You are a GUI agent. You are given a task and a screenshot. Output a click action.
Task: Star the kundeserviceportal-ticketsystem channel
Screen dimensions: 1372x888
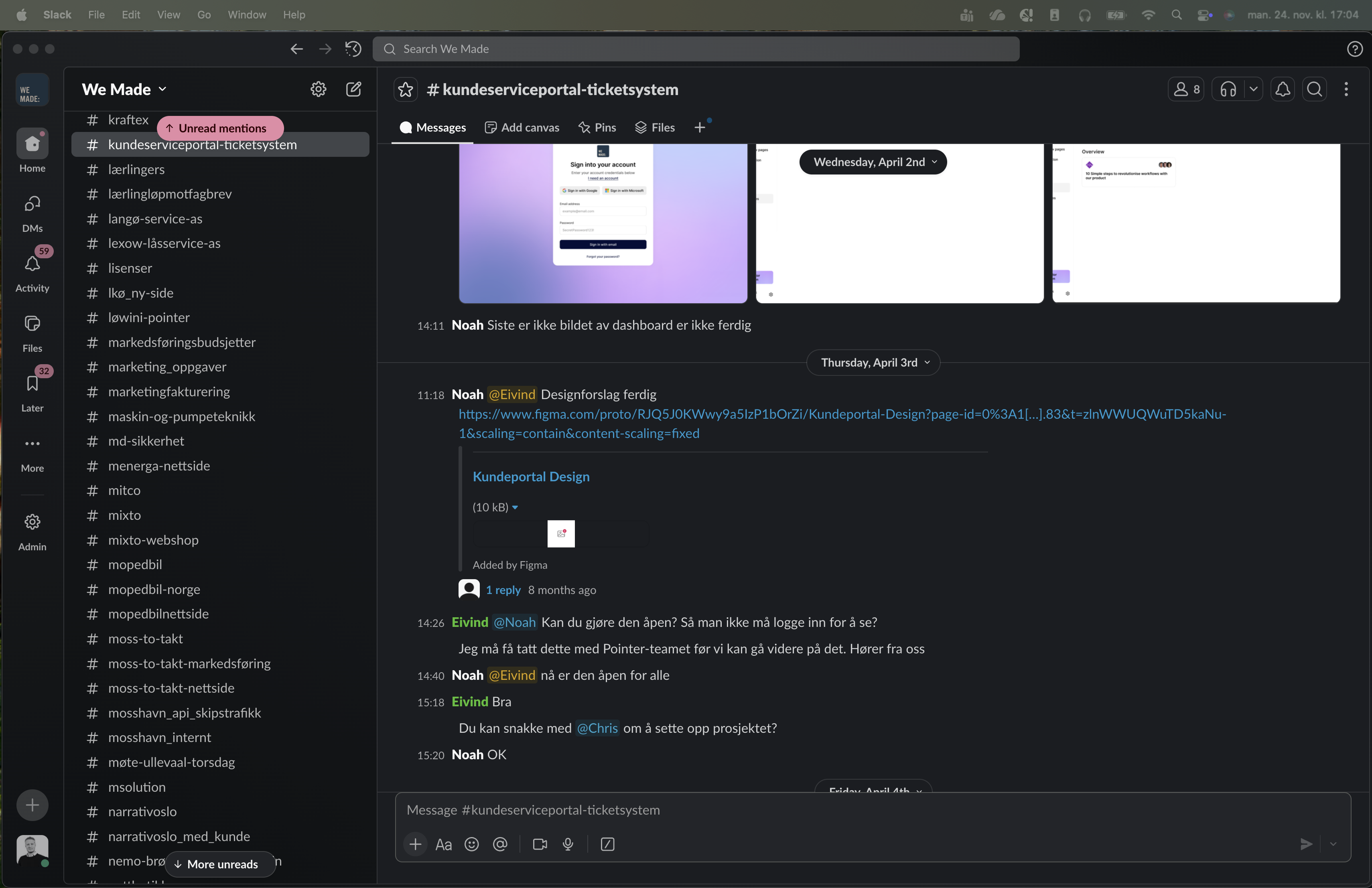tap(405, 89)
